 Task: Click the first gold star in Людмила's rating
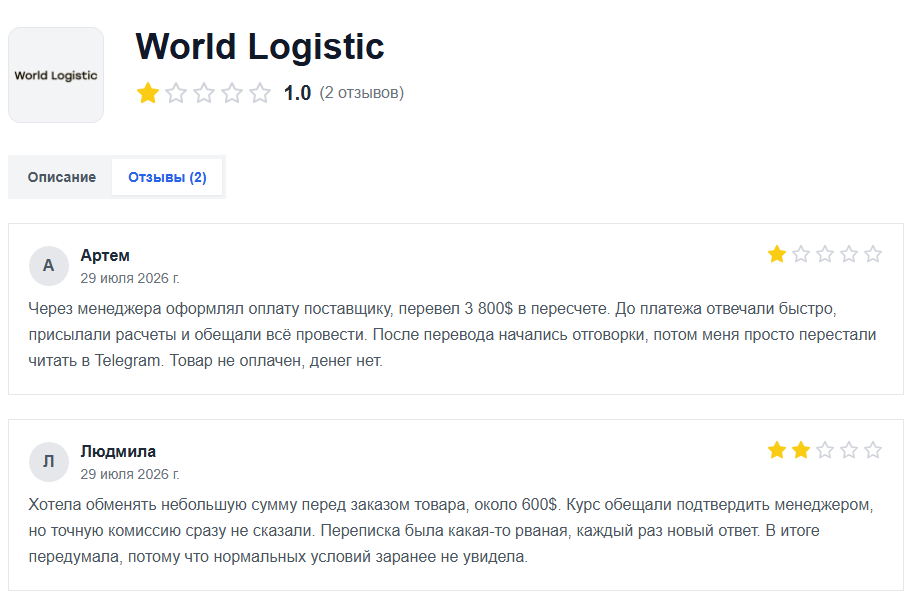tap(777, 450)
